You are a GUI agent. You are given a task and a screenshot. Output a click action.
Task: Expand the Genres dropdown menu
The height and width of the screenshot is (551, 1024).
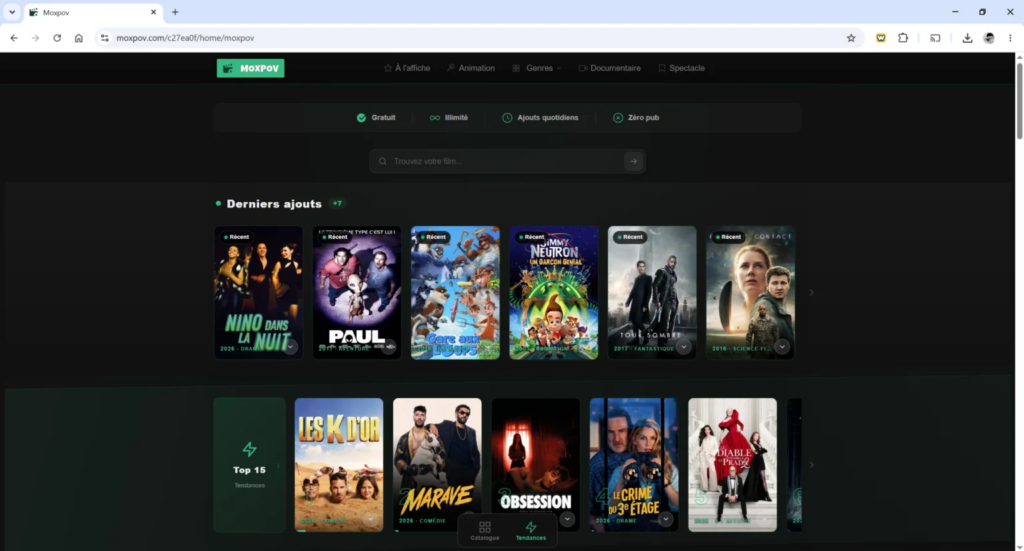(537, 68)
